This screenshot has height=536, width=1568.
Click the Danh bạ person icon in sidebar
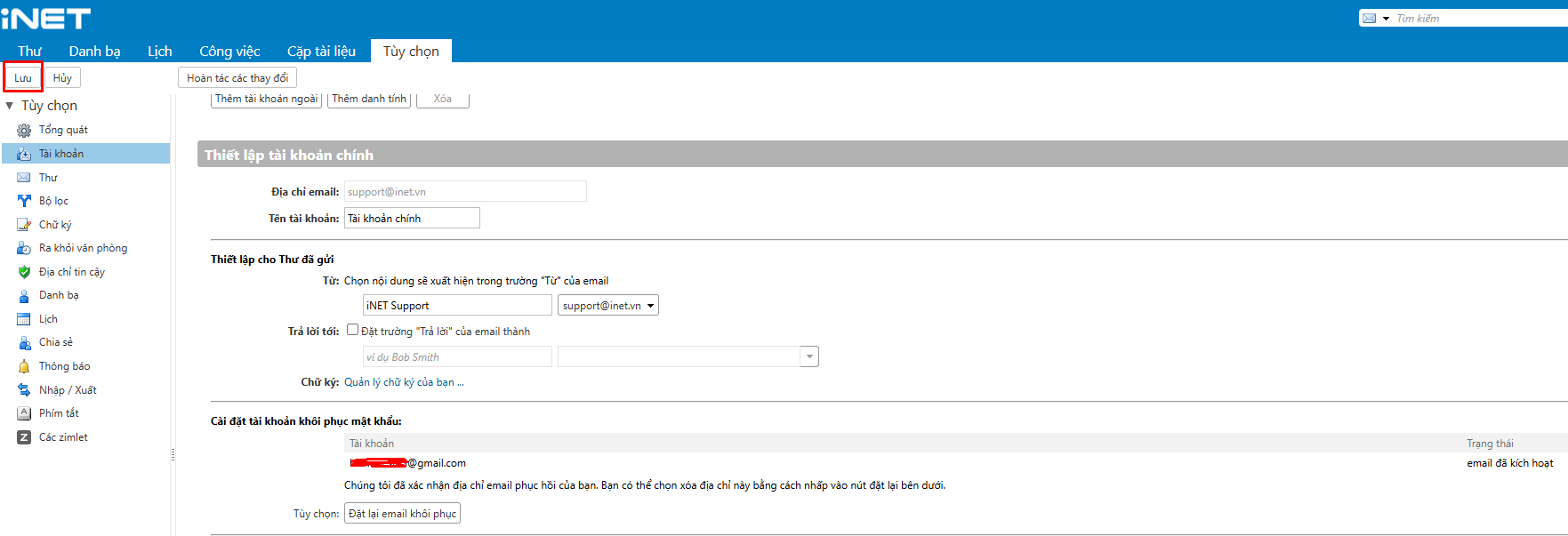(24, 295)
